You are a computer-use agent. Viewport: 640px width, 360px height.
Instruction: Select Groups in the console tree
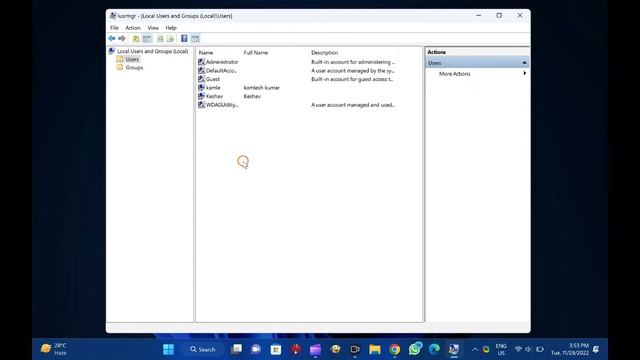(134, 67)
